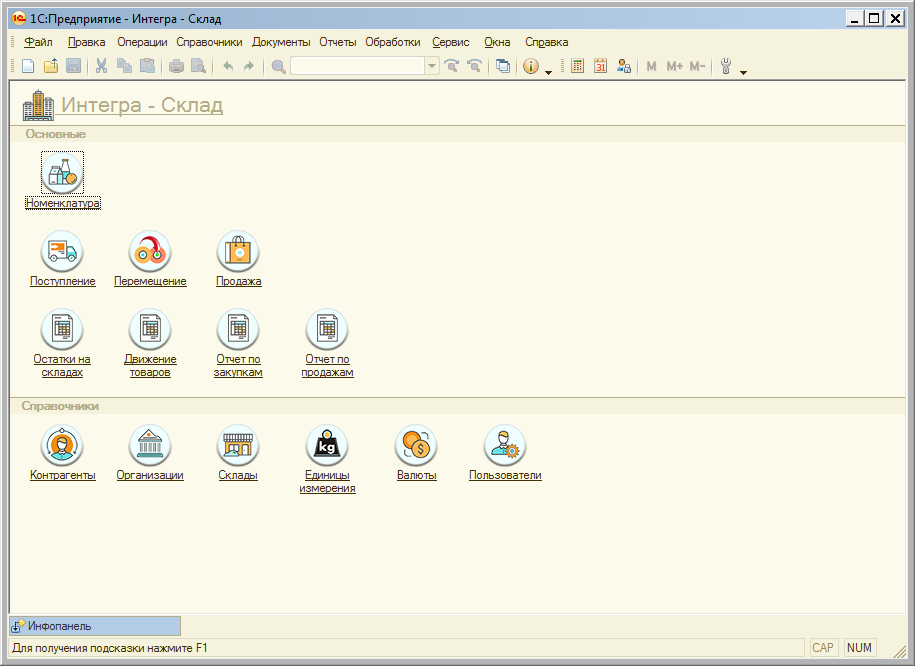This screenshot has height=666, width=915.
Task: Open the Отчеты menu
Action: (x=337, y=42)
